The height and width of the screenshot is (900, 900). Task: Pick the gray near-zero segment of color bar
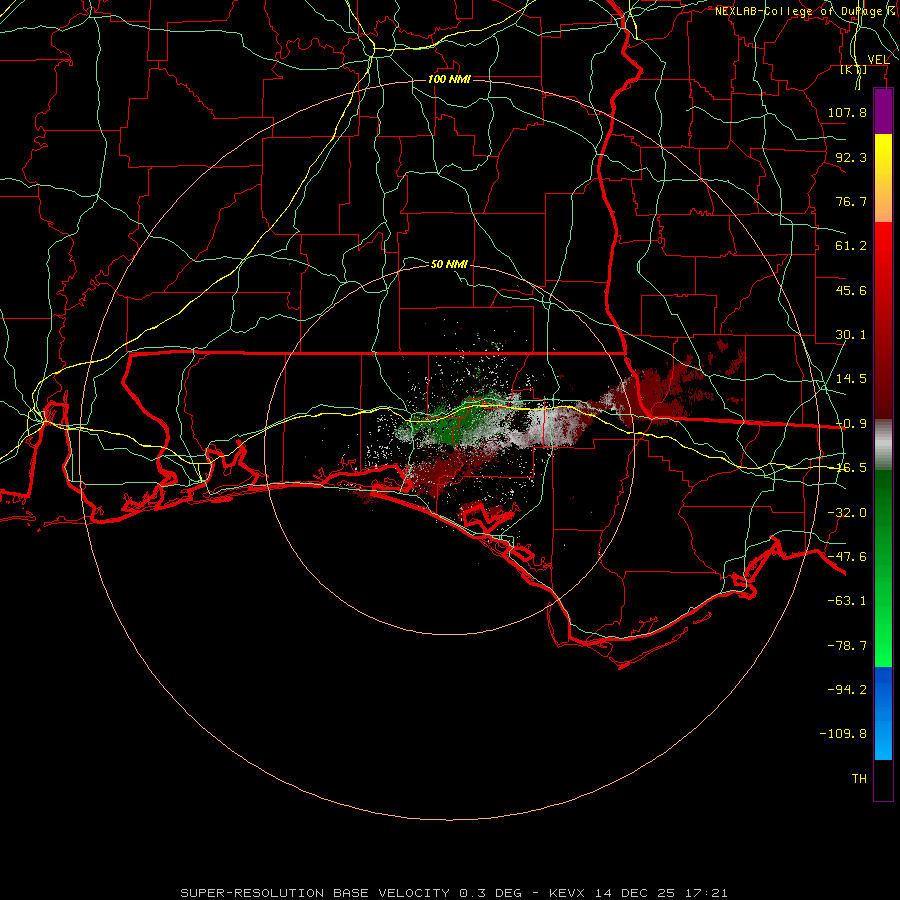pos(883,445)
